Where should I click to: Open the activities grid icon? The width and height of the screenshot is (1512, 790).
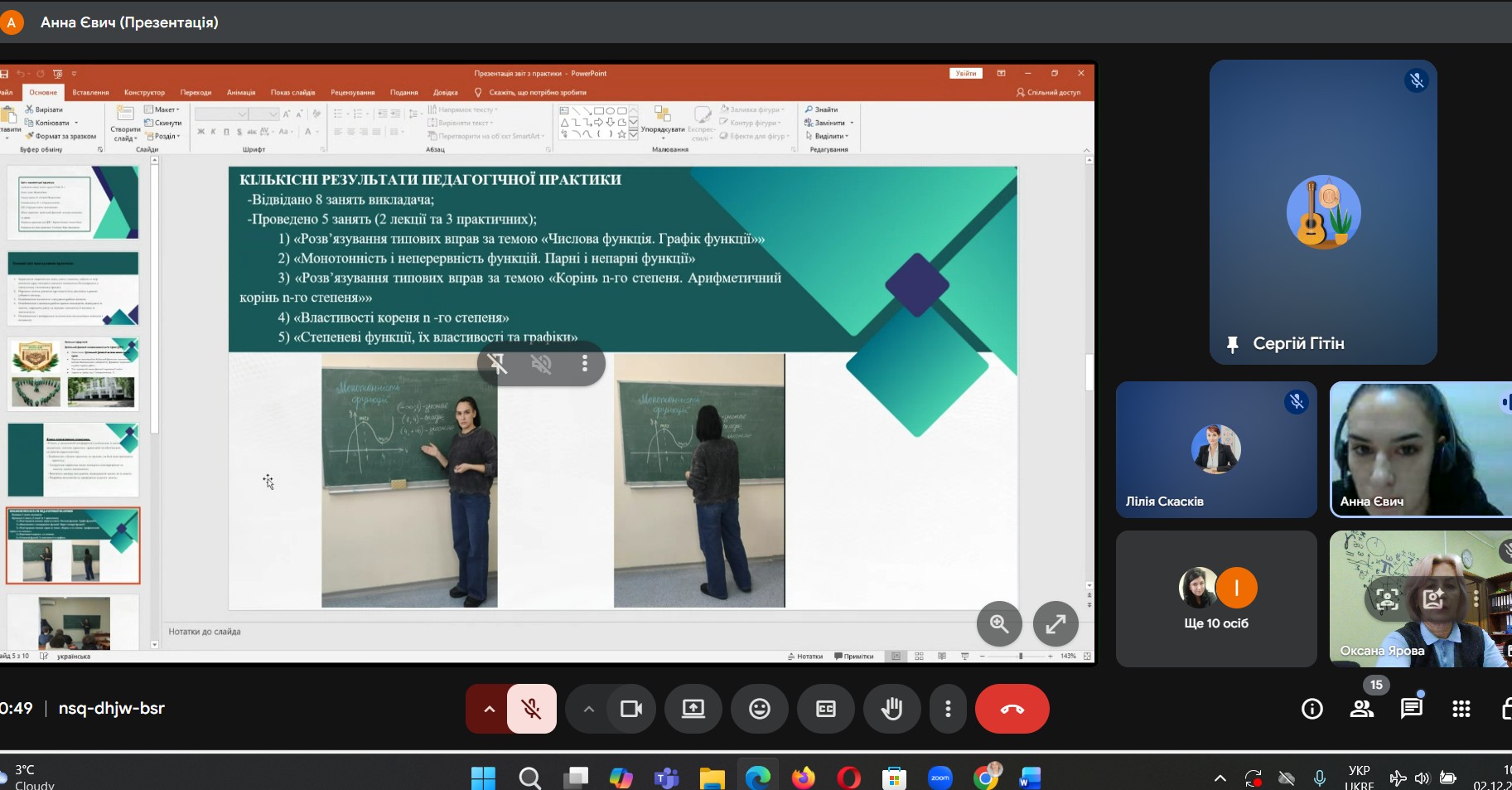[1461, 709]
